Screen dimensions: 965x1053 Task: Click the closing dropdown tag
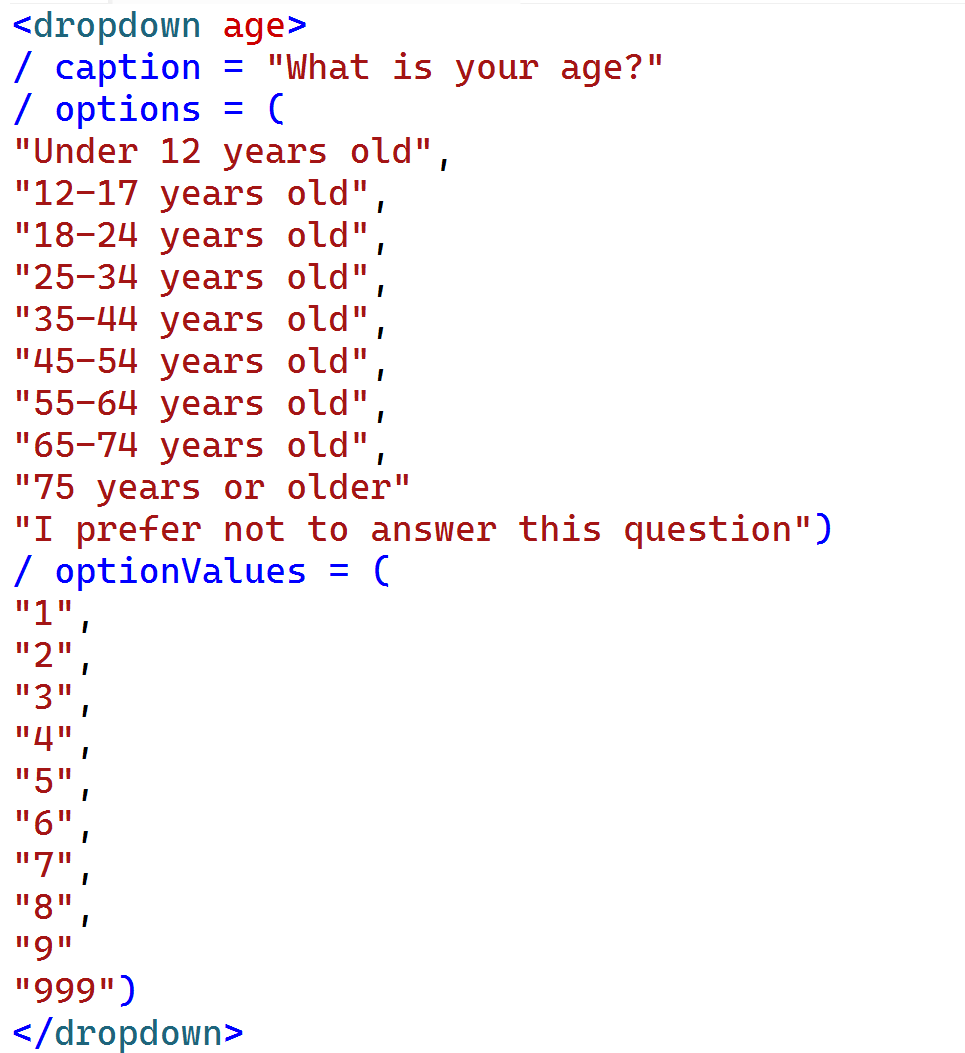point(128,1032)
